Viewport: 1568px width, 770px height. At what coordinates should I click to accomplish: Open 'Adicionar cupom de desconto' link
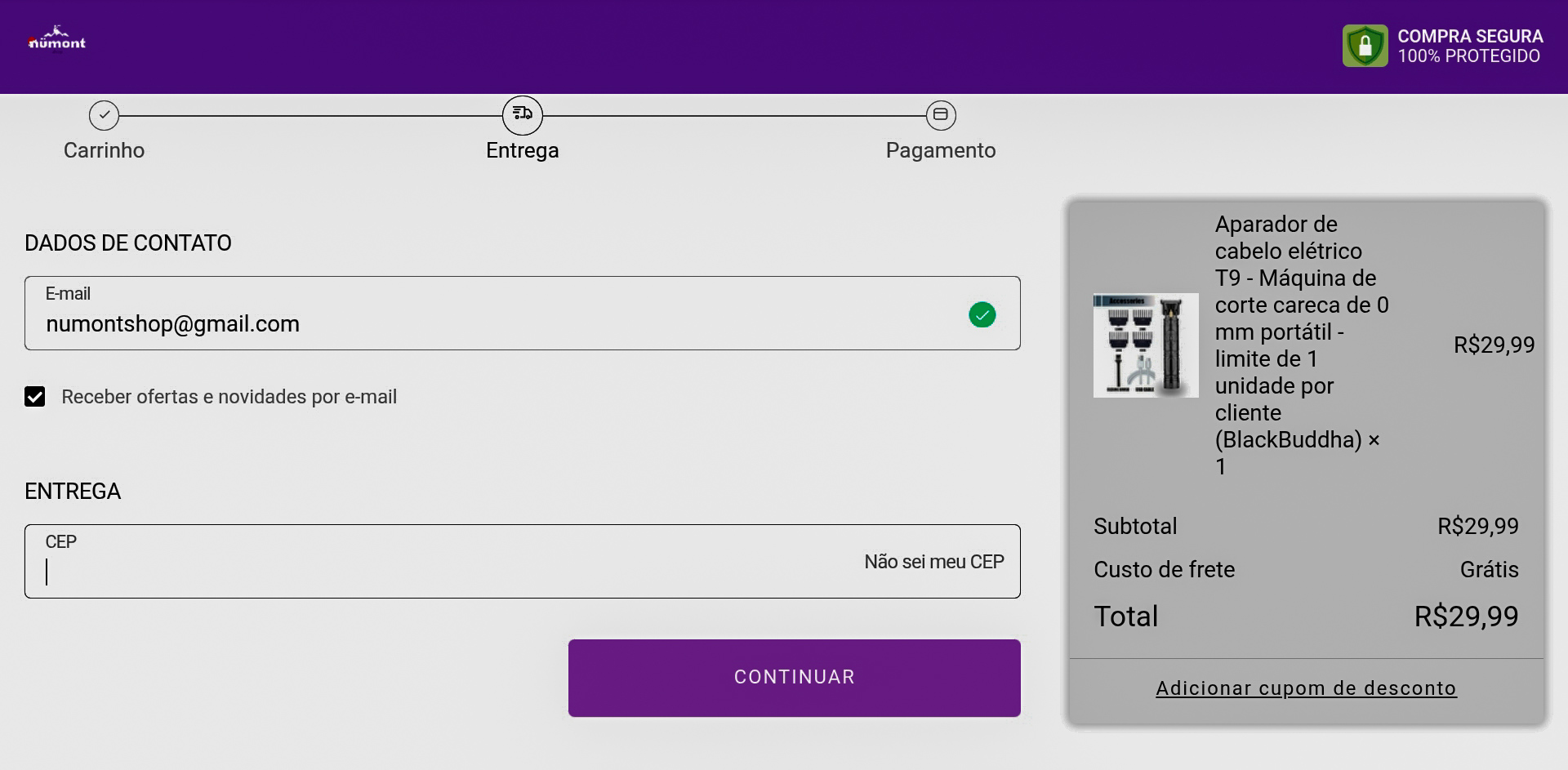click(1306, 688)
